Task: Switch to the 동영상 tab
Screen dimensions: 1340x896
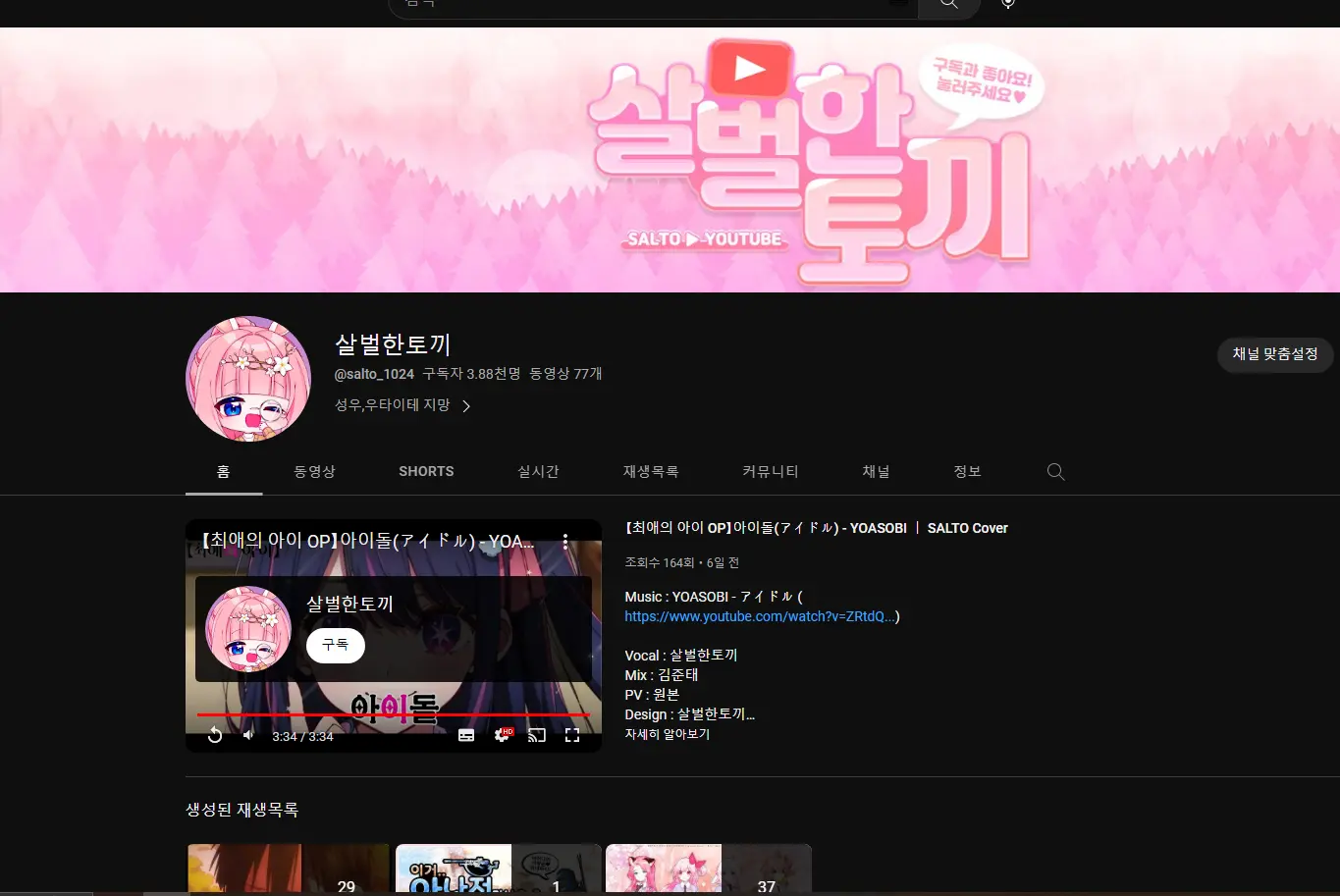Action: [314, 471]
